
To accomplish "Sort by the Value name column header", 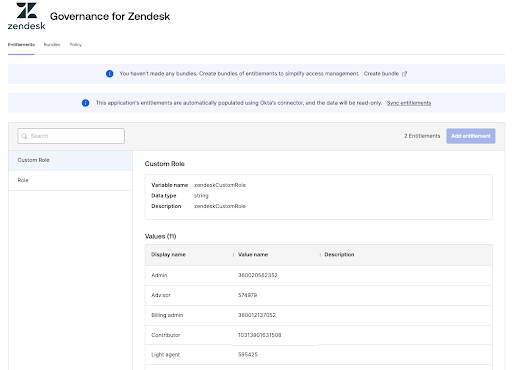I will click(x=253, y=255).
